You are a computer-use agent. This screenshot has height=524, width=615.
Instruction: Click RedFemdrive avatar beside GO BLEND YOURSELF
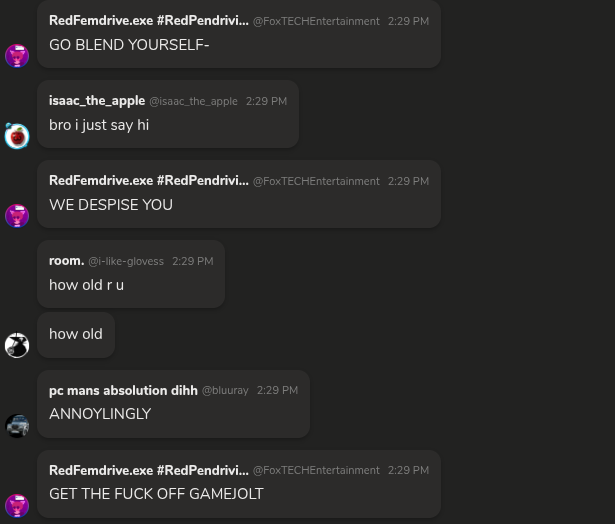click(17, 56)
